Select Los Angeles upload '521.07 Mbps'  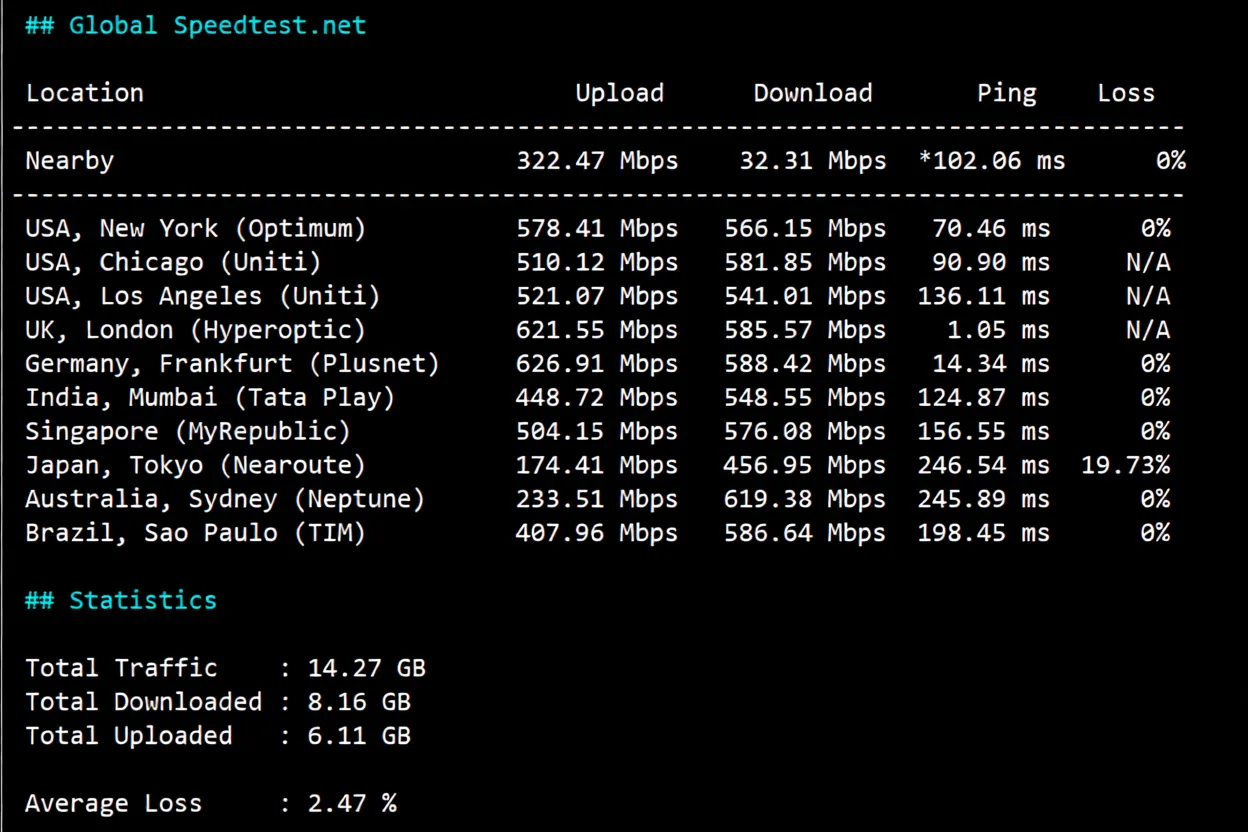click(597, 297)
